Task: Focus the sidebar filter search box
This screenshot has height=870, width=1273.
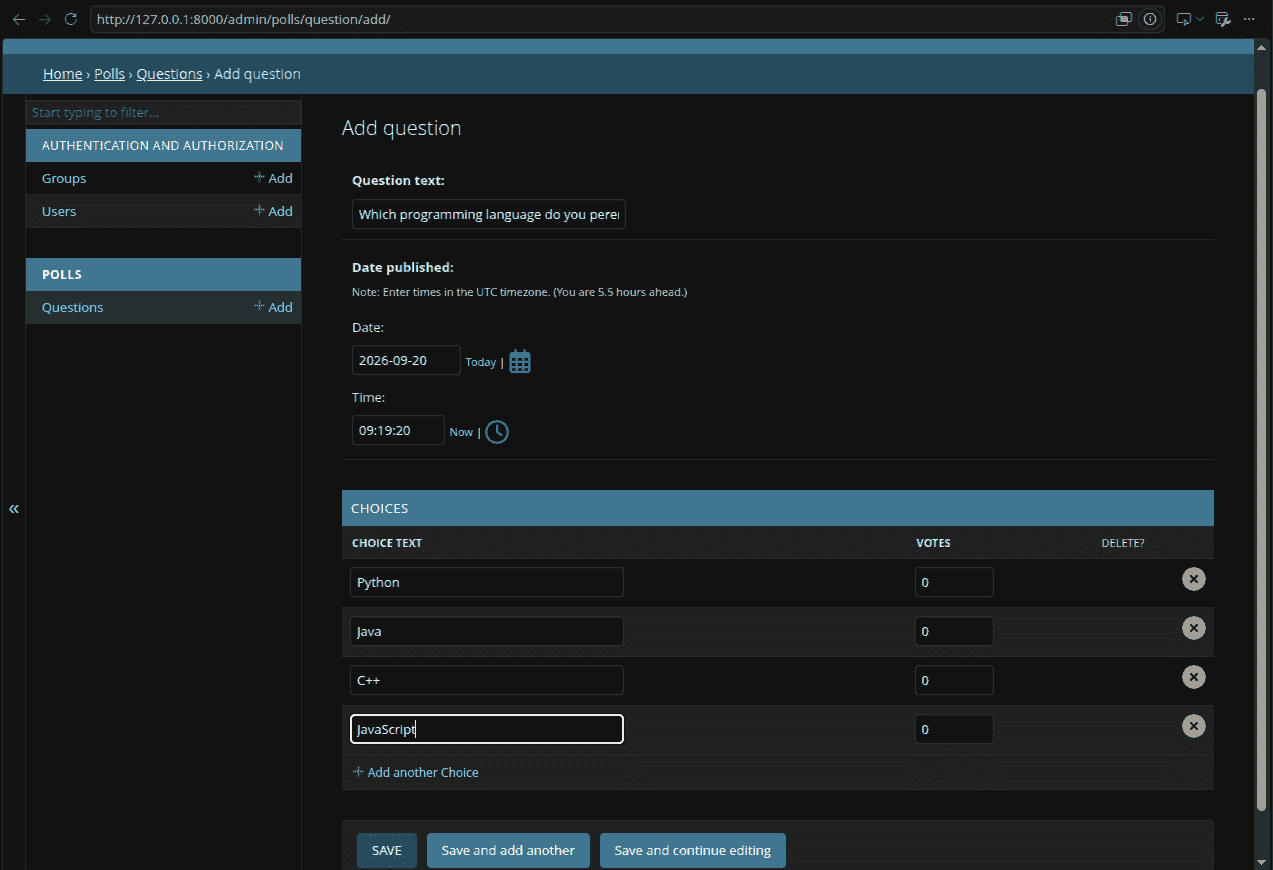Action: pyautogui.click(x=163, y=113)
